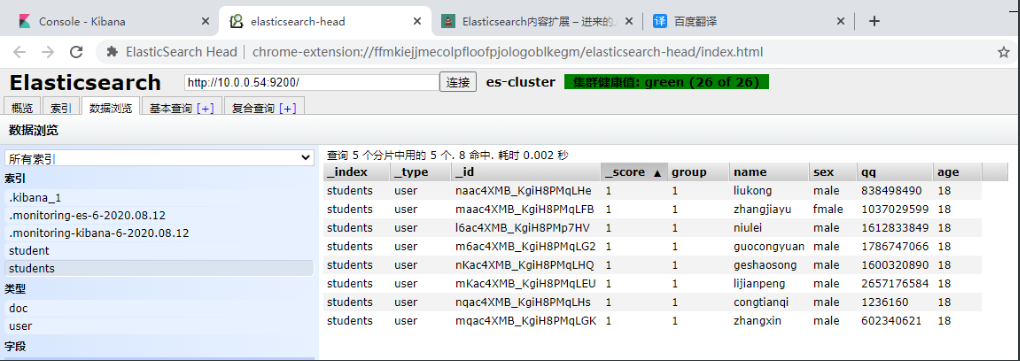Sort by the sex column header

pyautogui.click(x=833, y=172)
